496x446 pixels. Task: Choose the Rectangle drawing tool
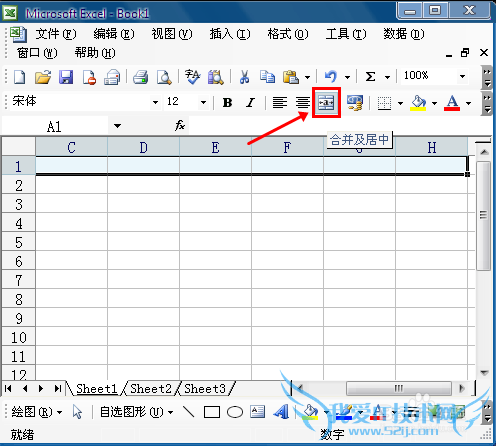coord(212,412)
